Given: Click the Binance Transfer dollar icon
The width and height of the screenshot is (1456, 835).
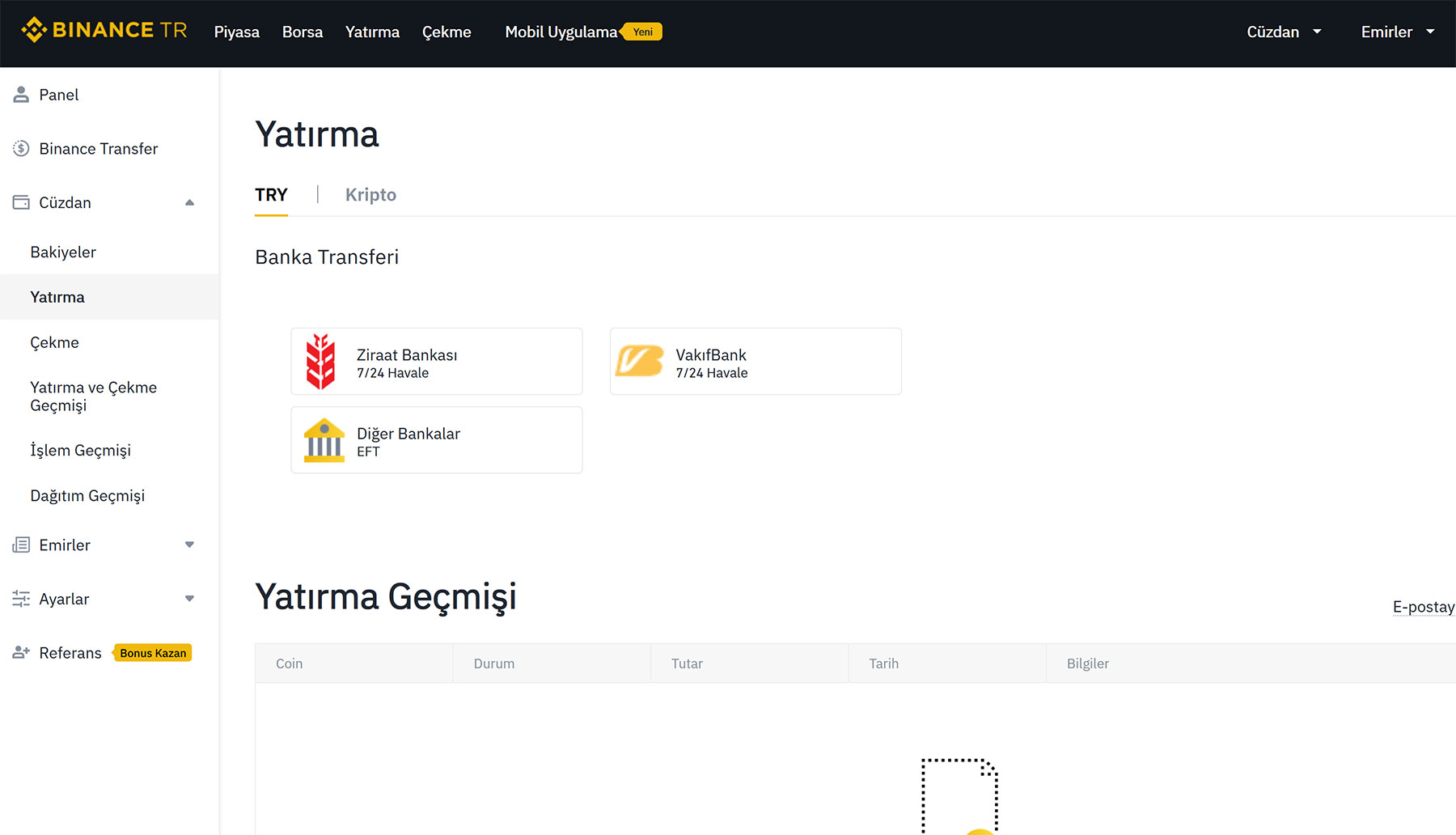Looking at the screenshot, I should point(21,149).
